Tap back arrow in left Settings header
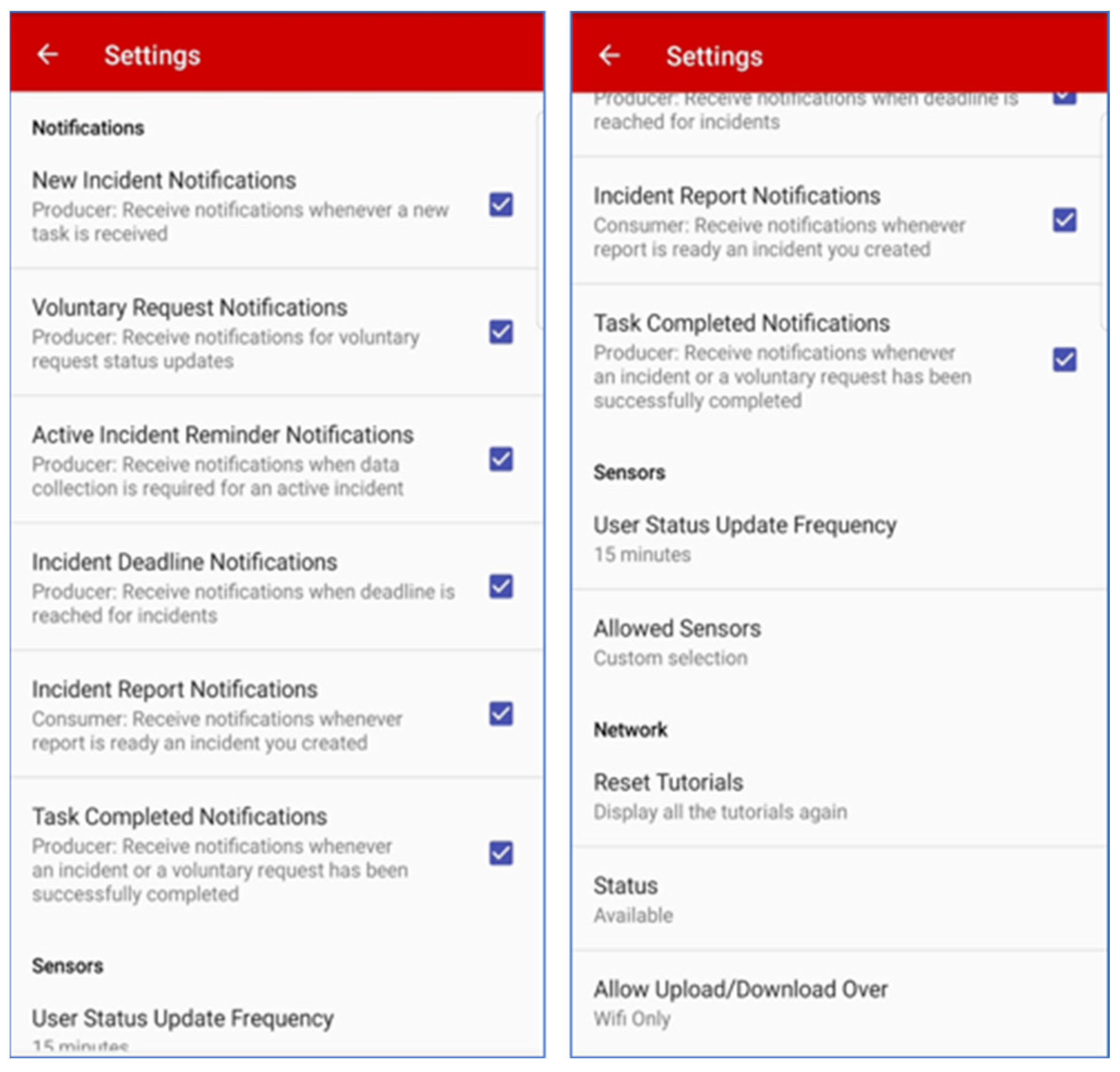Viewport: 1120px width, 1072px height. coord(47,55)
